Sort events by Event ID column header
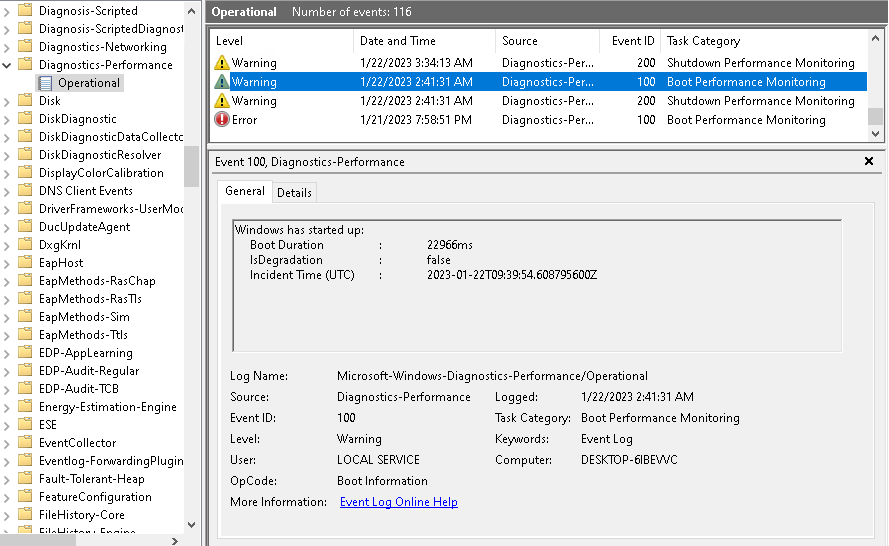This screenshot has width=889, height=546. click(630, 41)
